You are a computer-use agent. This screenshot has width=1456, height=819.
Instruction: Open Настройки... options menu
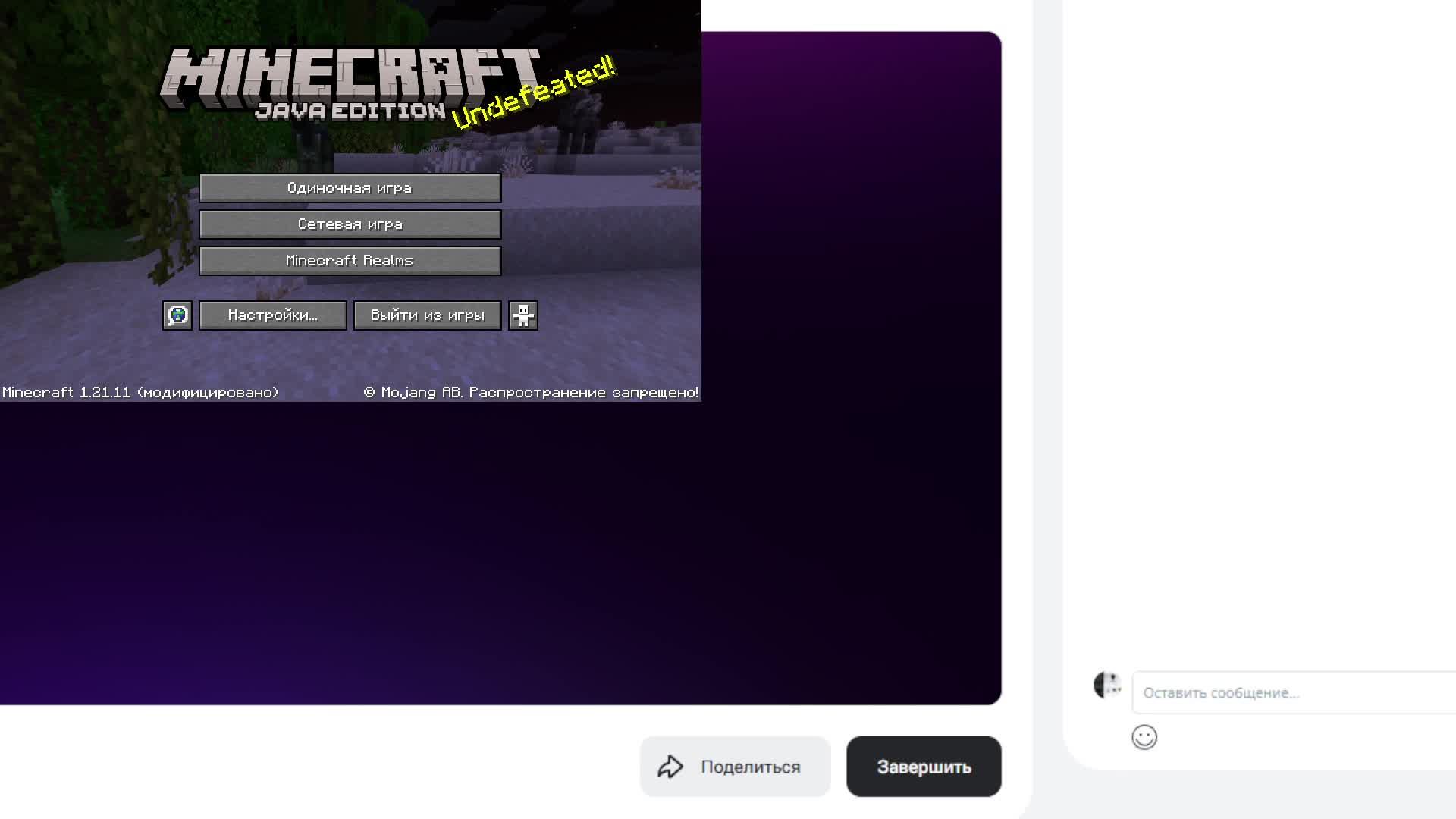coord(272,315)
